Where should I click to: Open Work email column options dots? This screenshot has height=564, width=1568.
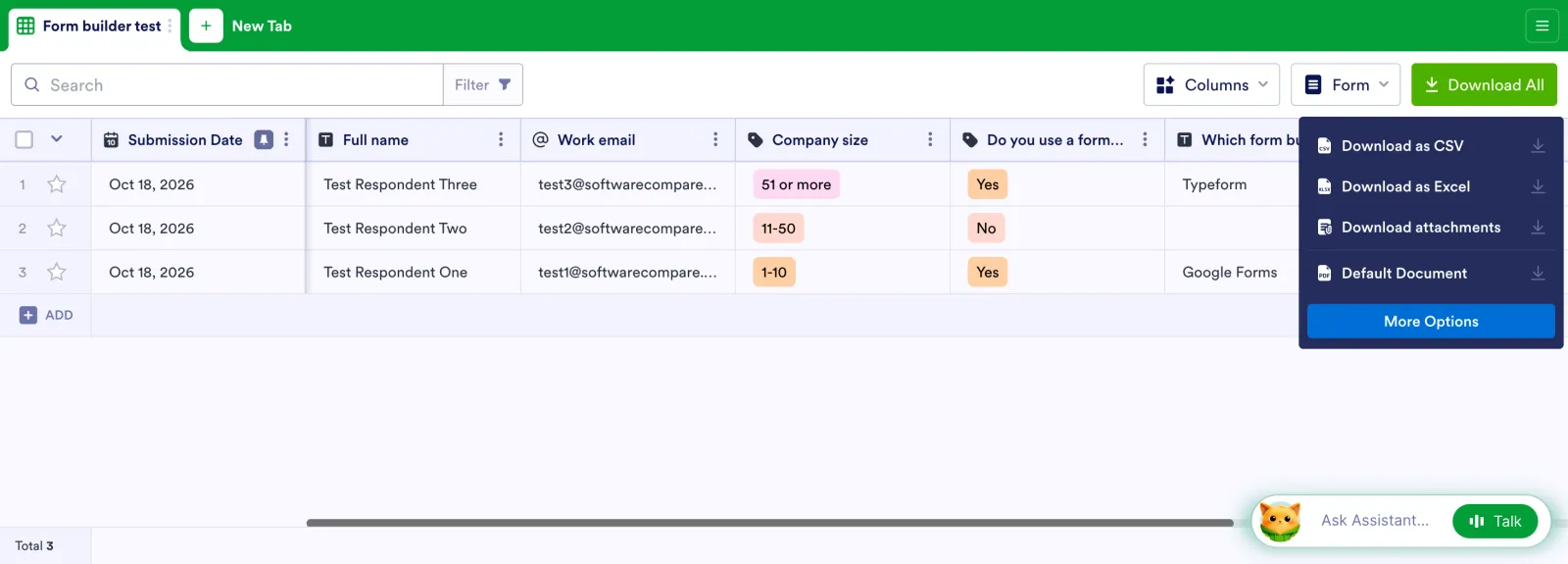click(x=715, y=139)
